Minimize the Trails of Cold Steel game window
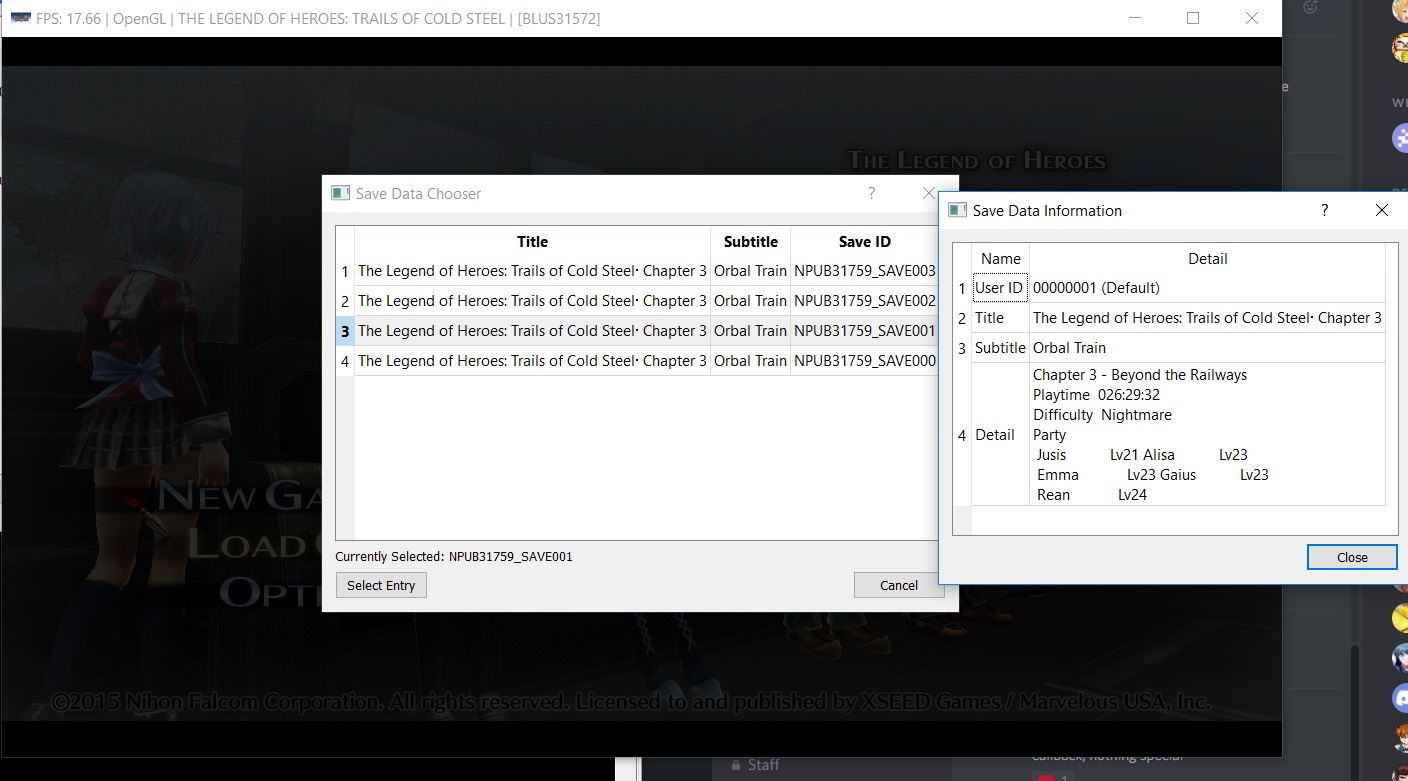 tap(1134, 18)
